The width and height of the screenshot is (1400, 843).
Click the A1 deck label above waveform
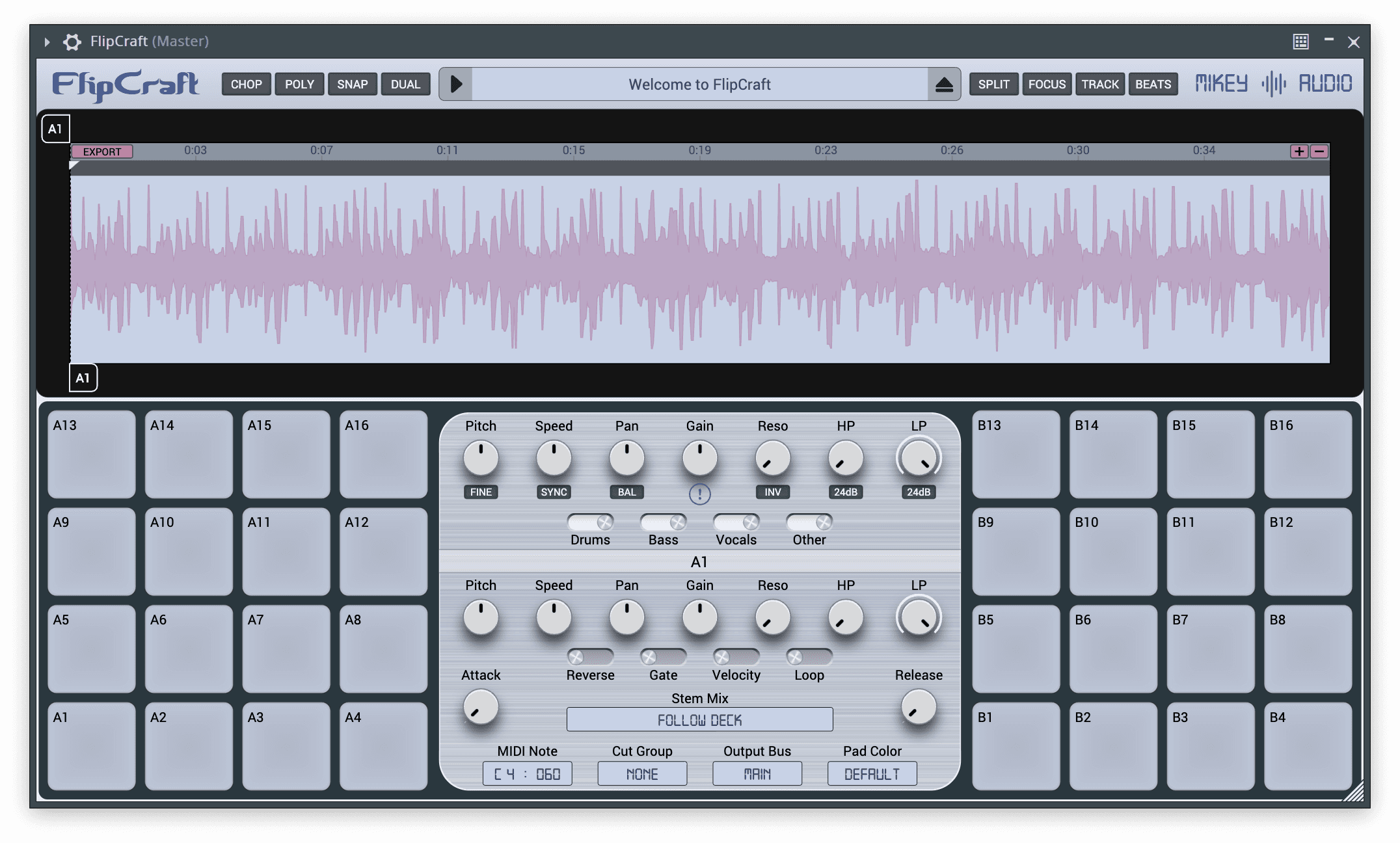(x=55, y=129)
